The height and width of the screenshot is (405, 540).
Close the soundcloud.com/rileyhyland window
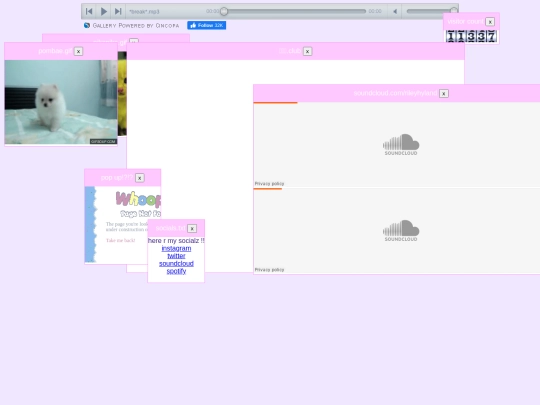[444, 93]
